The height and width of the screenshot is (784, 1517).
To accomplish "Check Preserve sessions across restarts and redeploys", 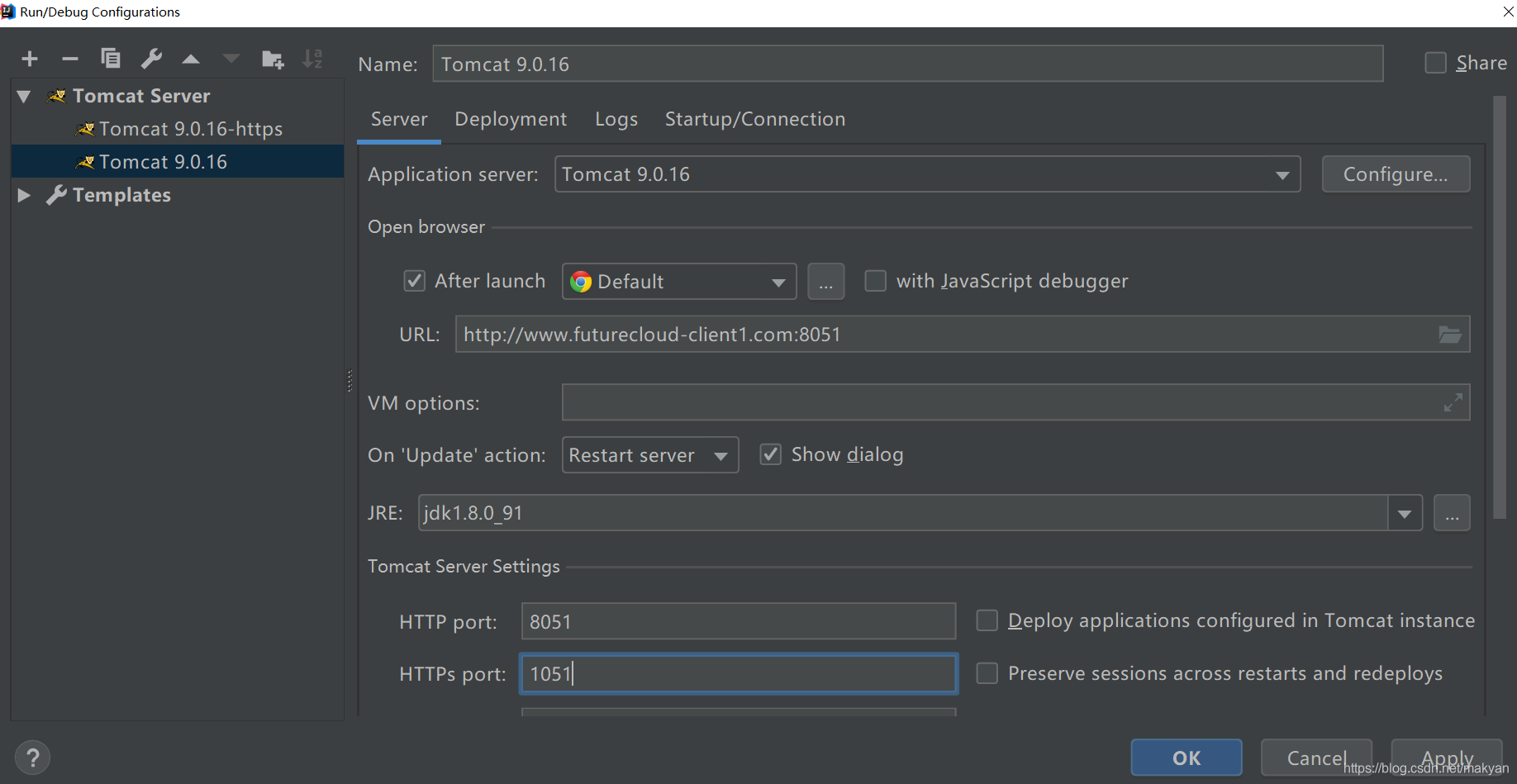I will (x=987, y=673).
